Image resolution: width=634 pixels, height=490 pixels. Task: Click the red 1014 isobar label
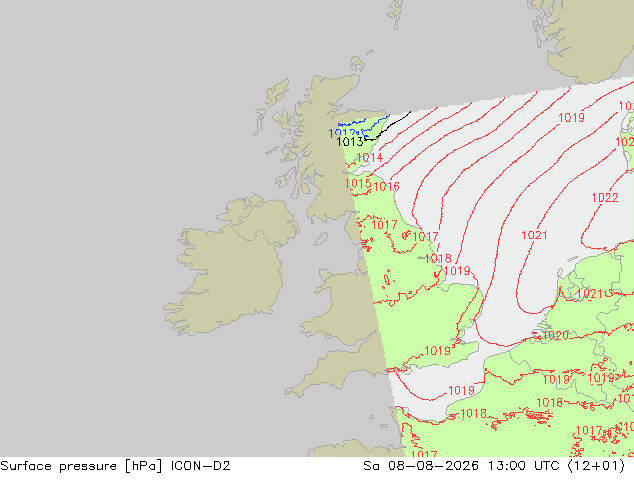pos(370,158)
